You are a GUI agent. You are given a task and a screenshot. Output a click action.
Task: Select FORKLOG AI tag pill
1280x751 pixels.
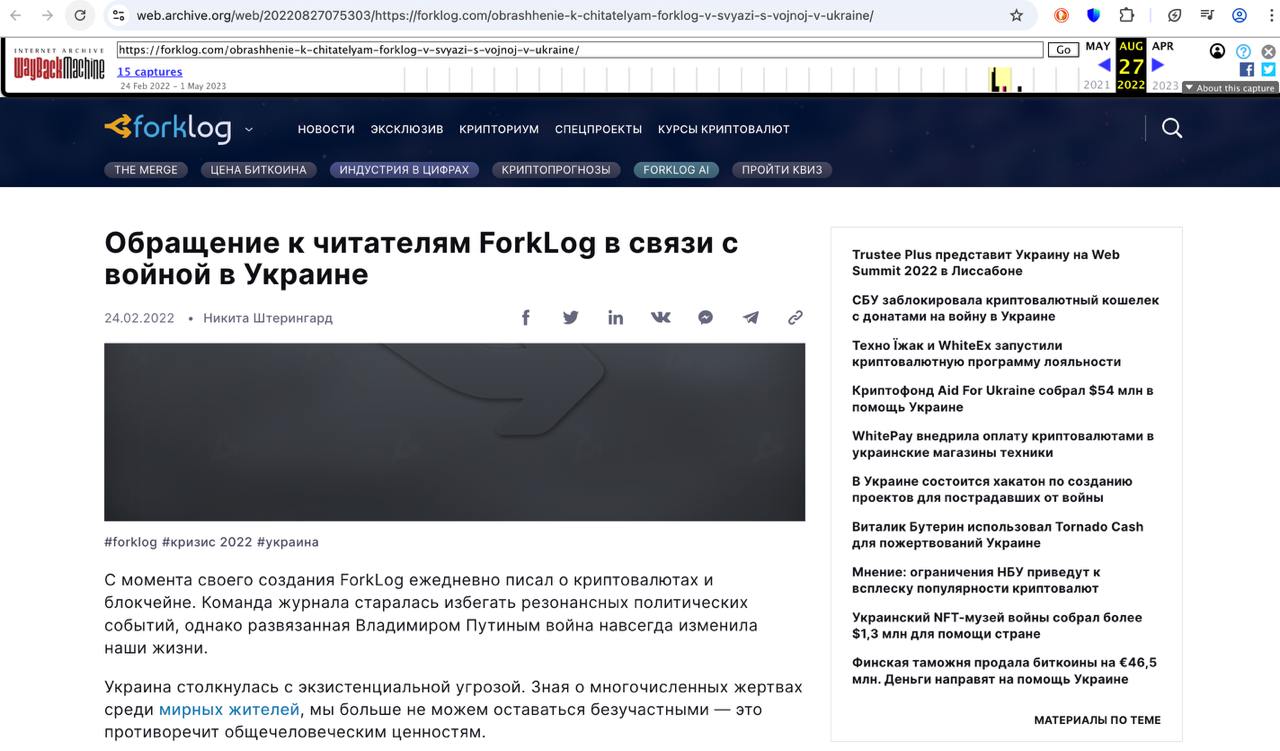point(676,170)
